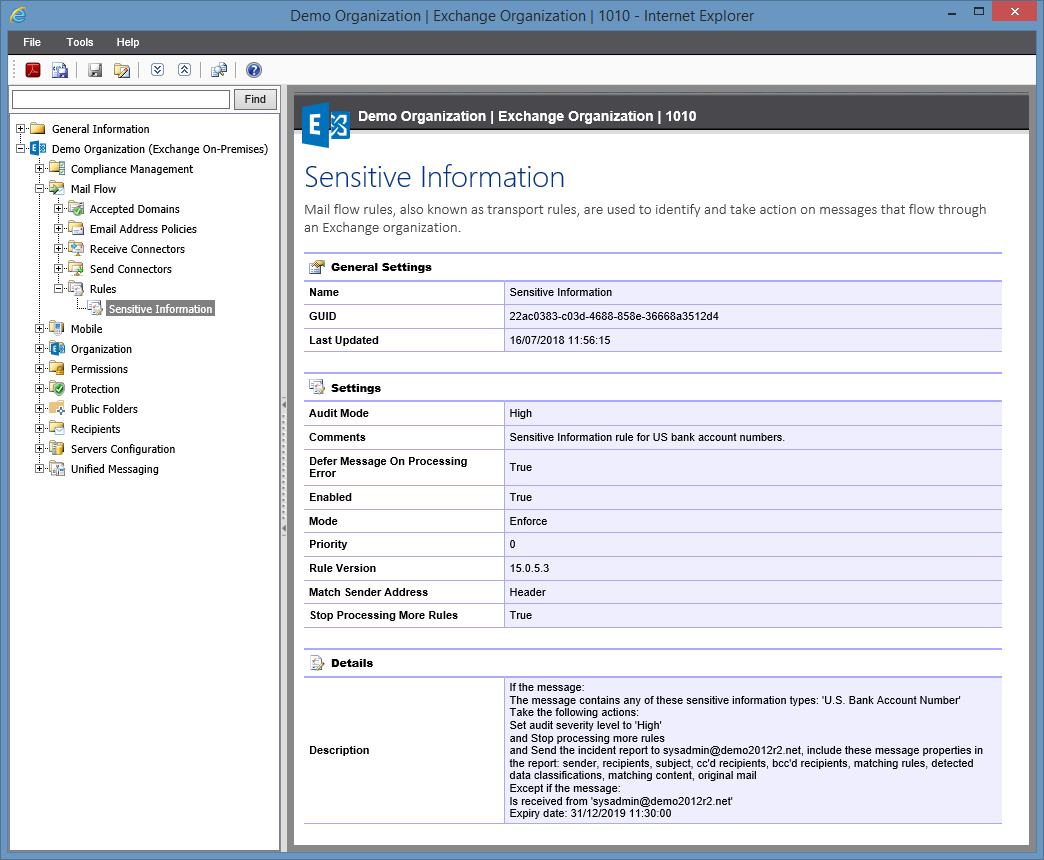Click the Unified Messaging folder icon
Image resolution: width=1044 pixels, height=860 pixels.
[x=57, y=469]
